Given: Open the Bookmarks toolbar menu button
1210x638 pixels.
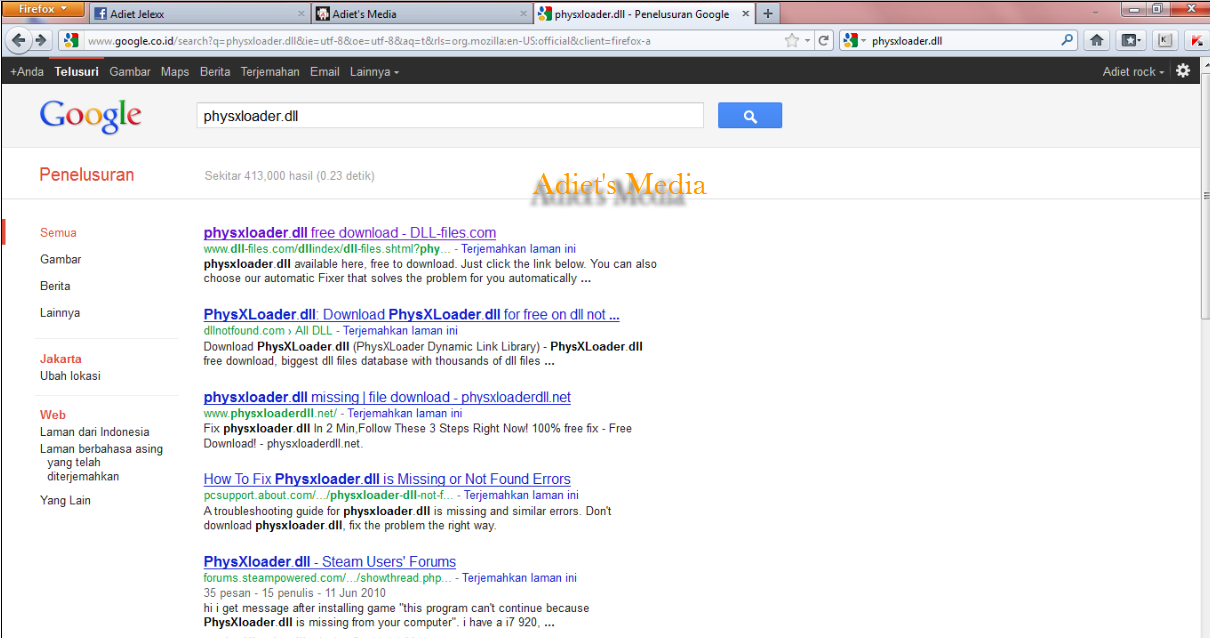Looking at the screenshot, I should 1131,41.
